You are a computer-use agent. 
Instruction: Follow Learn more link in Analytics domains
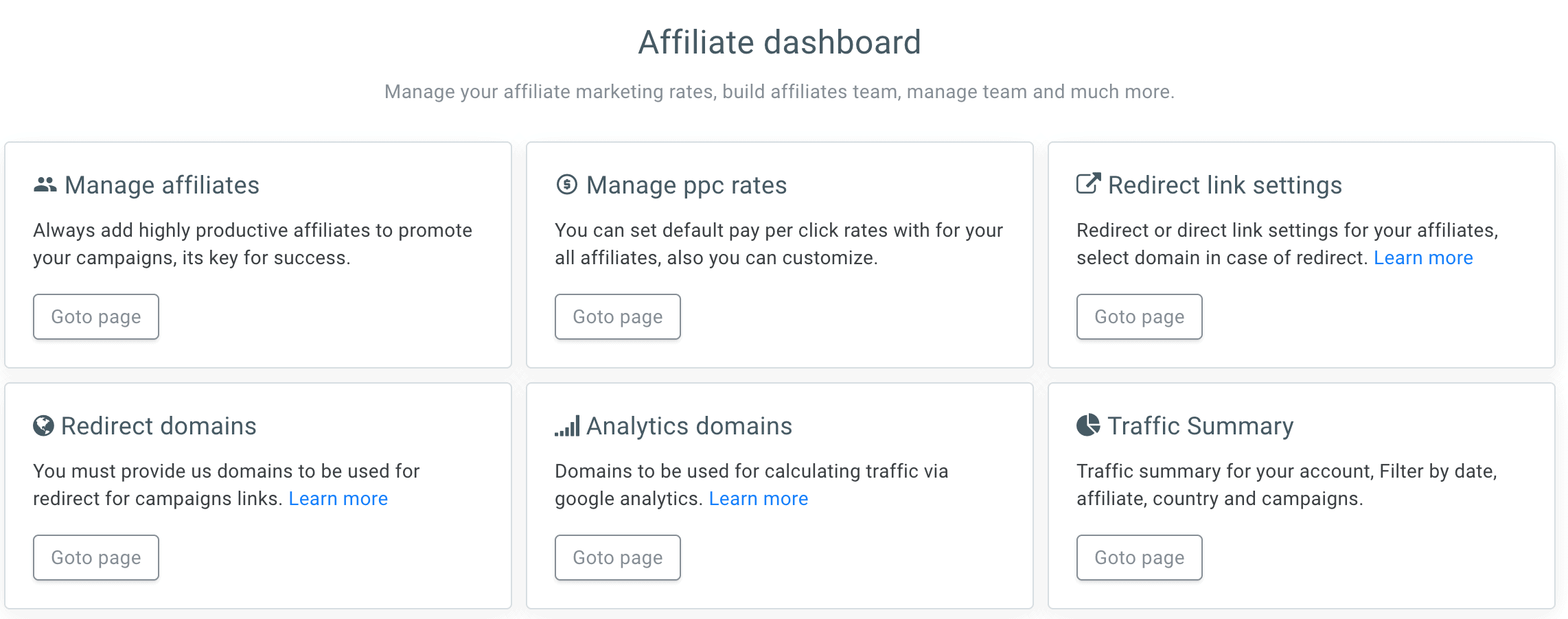tap(759, 498)
